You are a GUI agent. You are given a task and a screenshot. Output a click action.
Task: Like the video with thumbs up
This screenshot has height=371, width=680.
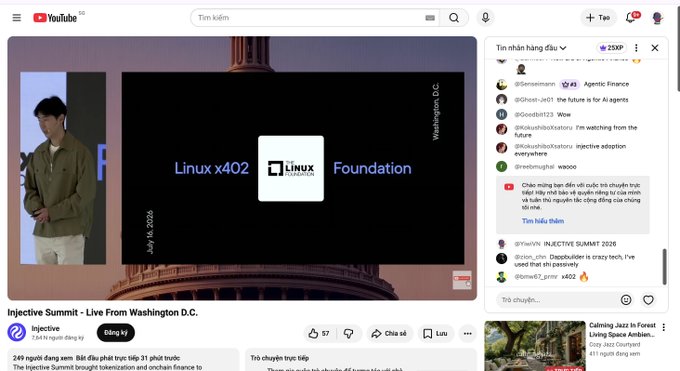319,333
